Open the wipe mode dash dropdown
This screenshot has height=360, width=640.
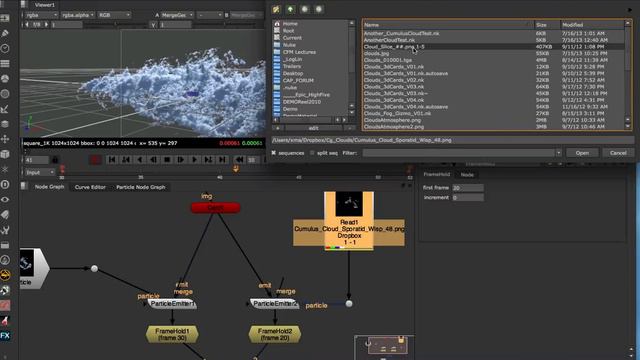tap(209, 15)
